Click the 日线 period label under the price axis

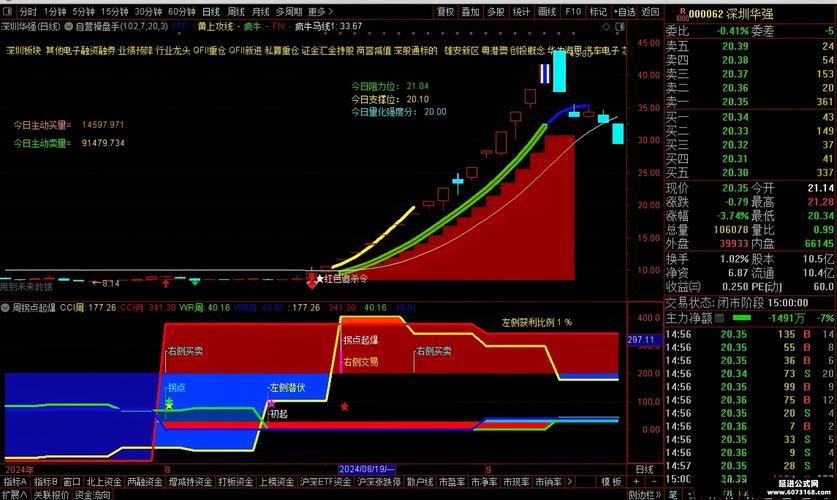644,470
